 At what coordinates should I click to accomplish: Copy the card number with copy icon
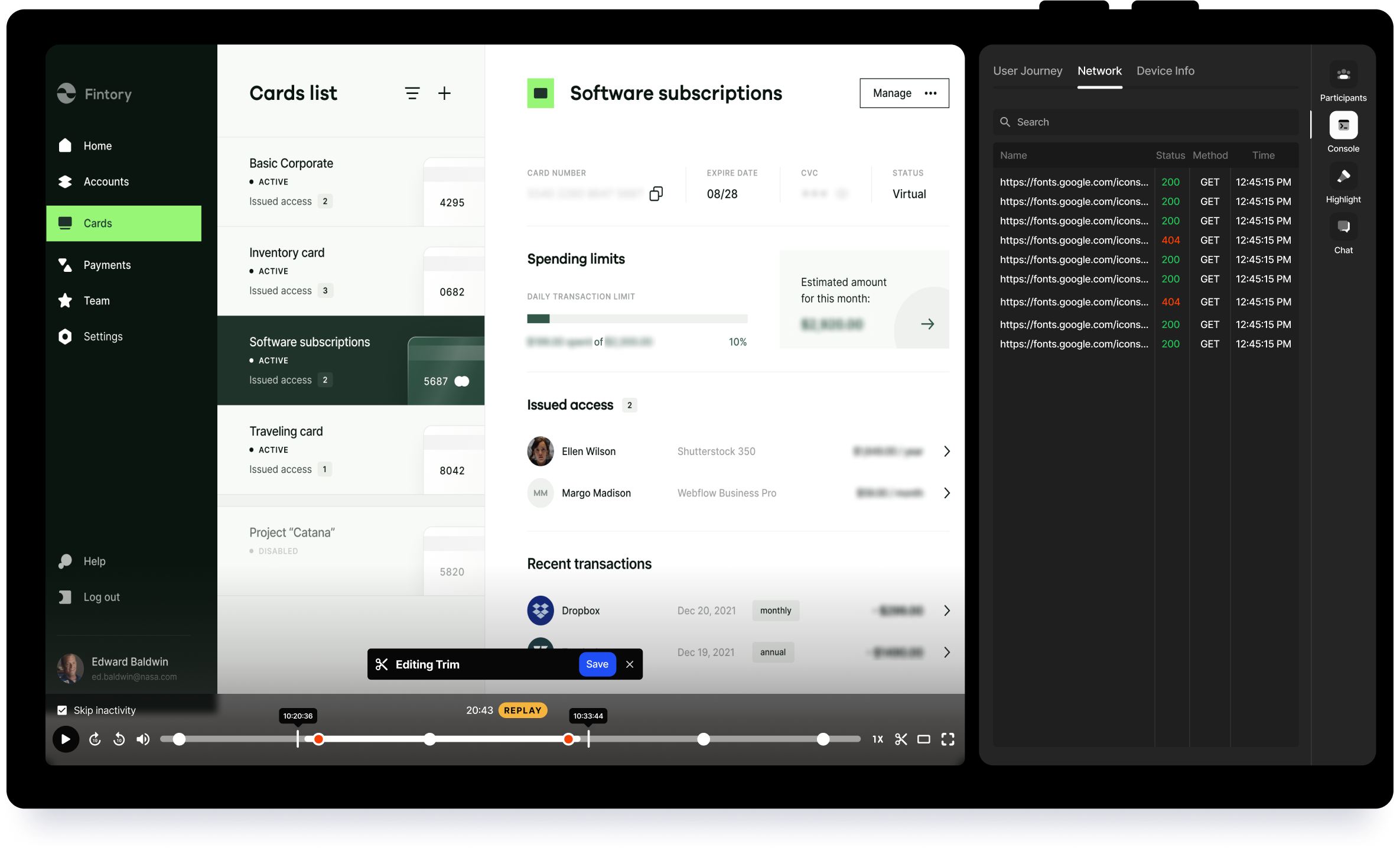pos(656,194)
